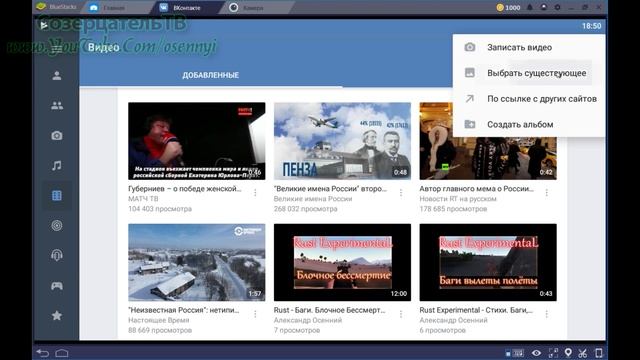Viewport: 640px width, 360px height.
Task: Click the scissors screenshot icon
Action: coord(582,353)
